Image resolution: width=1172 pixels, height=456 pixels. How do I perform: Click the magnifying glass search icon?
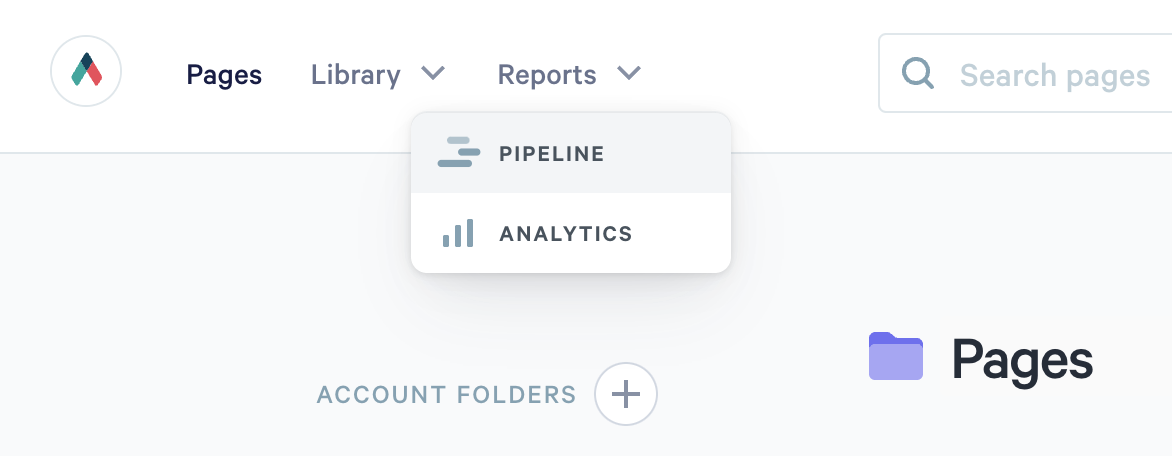[x=917, y=74]
